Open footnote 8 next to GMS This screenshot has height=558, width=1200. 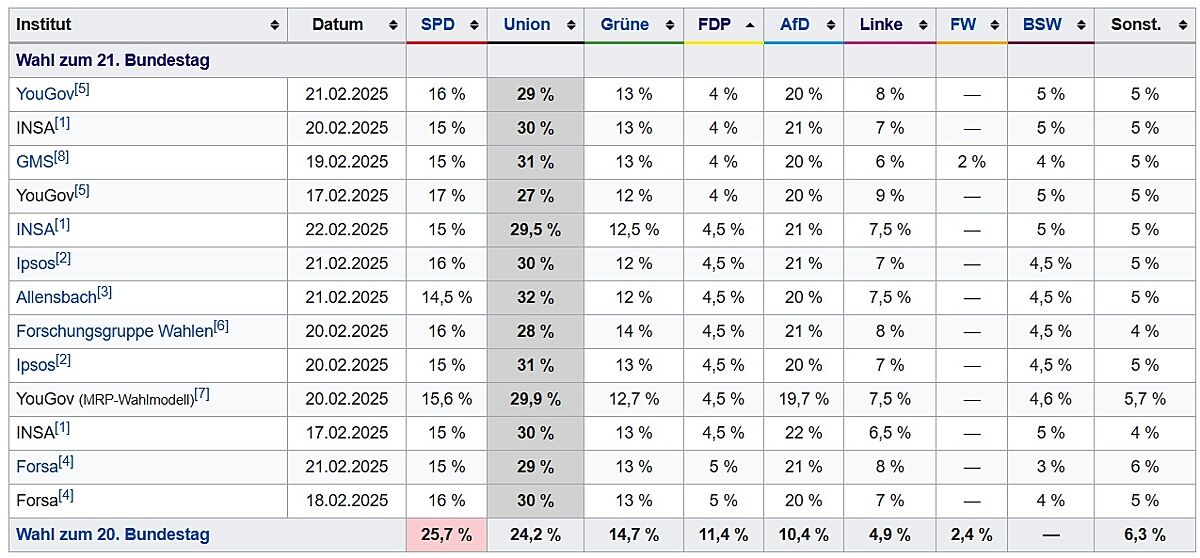59,157
